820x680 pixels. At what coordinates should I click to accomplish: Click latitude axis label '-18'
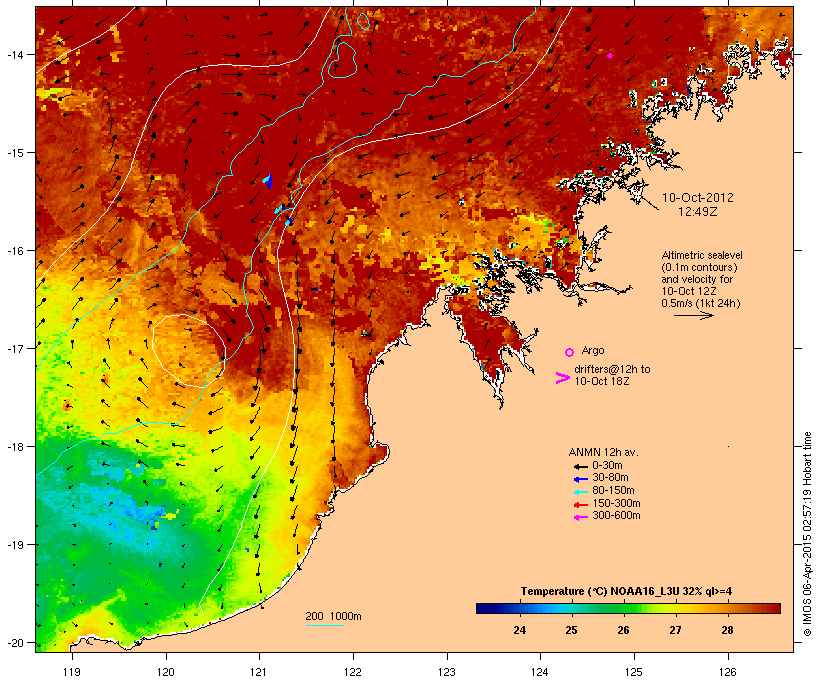(15, 447)
